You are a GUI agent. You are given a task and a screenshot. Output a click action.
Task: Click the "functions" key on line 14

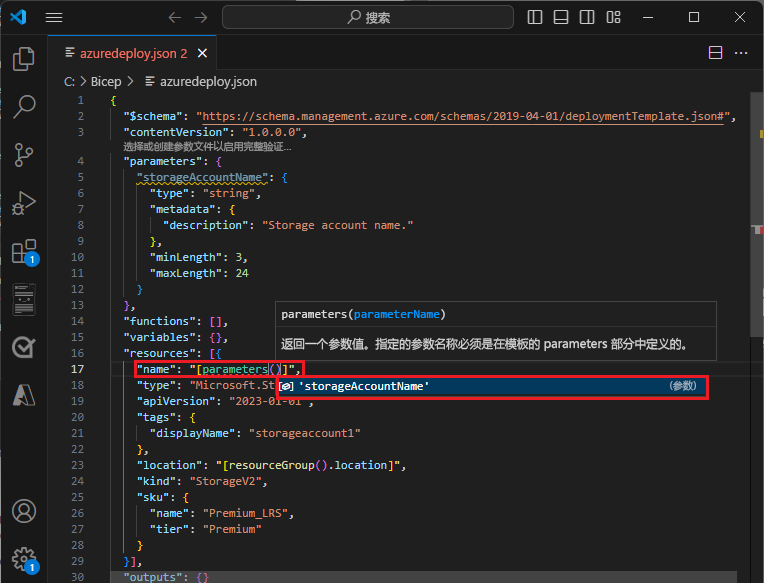coord(162,321)
